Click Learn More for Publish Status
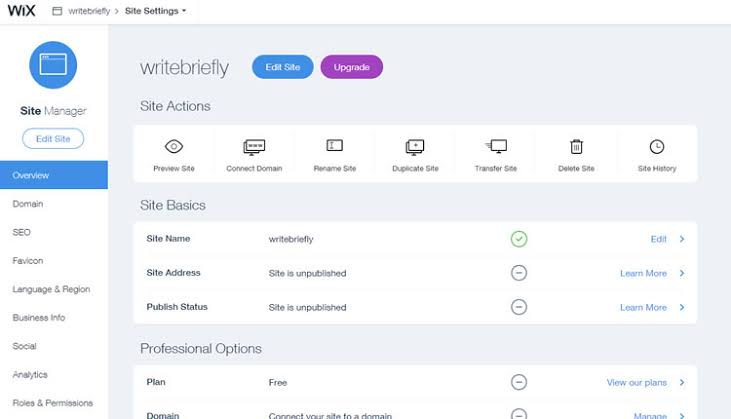 pyautogui.click(x=643, y=308)
